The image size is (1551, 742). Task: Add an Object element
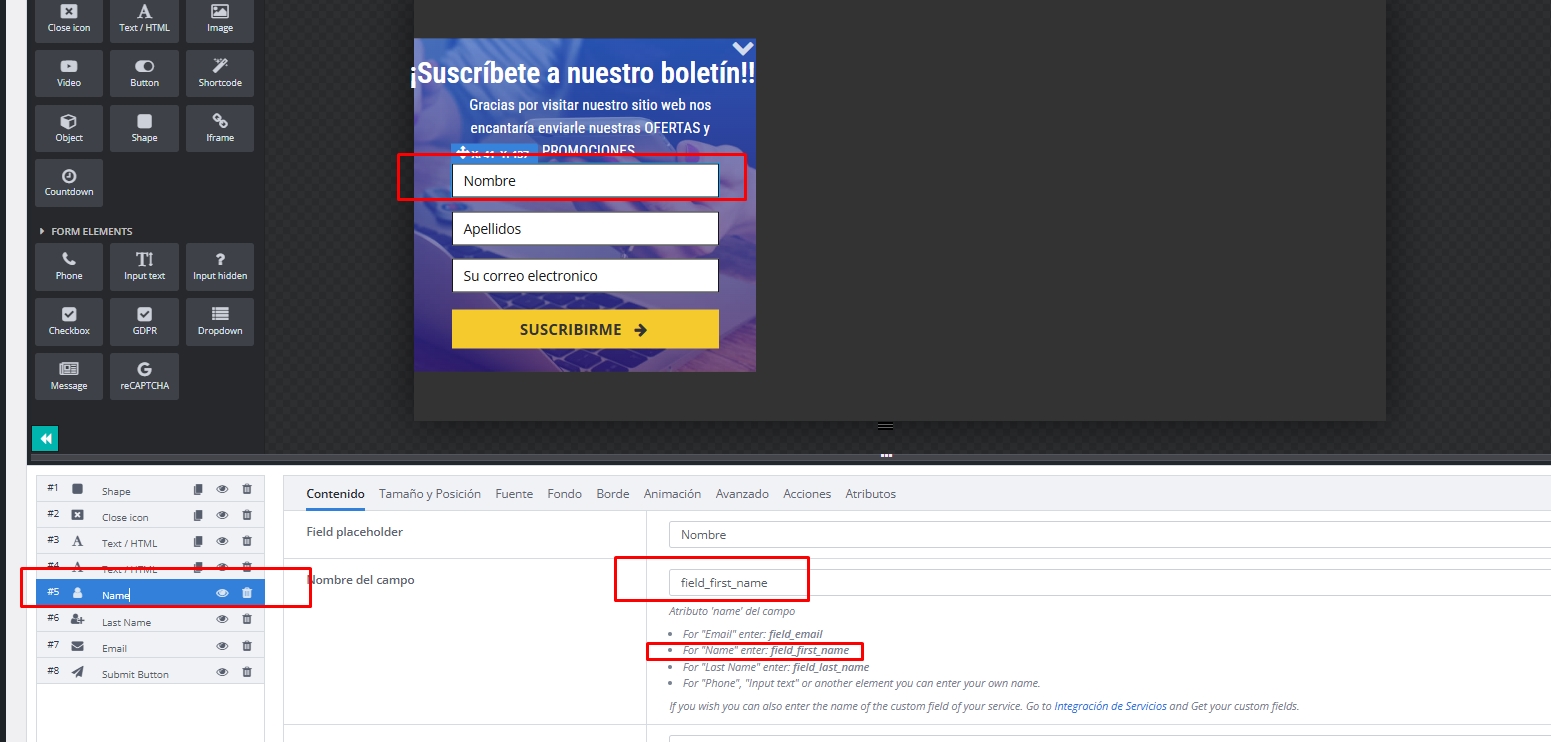pyautogui.click(x=69, y=128)
